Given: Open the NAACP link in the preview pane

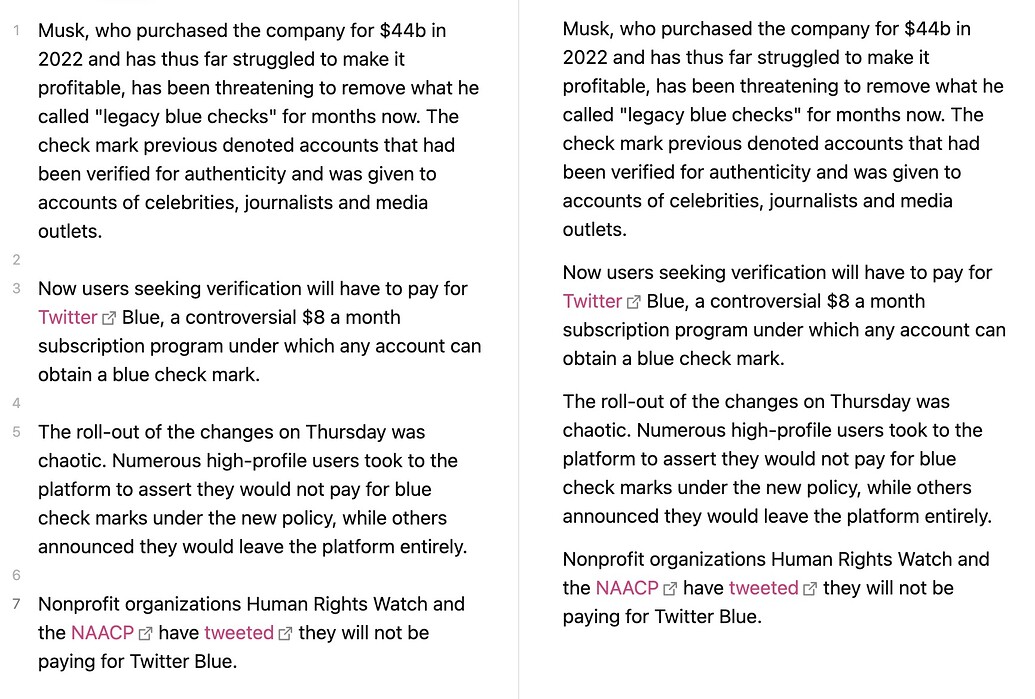Looking at the screenshot, I should click(x=627, y=589).
